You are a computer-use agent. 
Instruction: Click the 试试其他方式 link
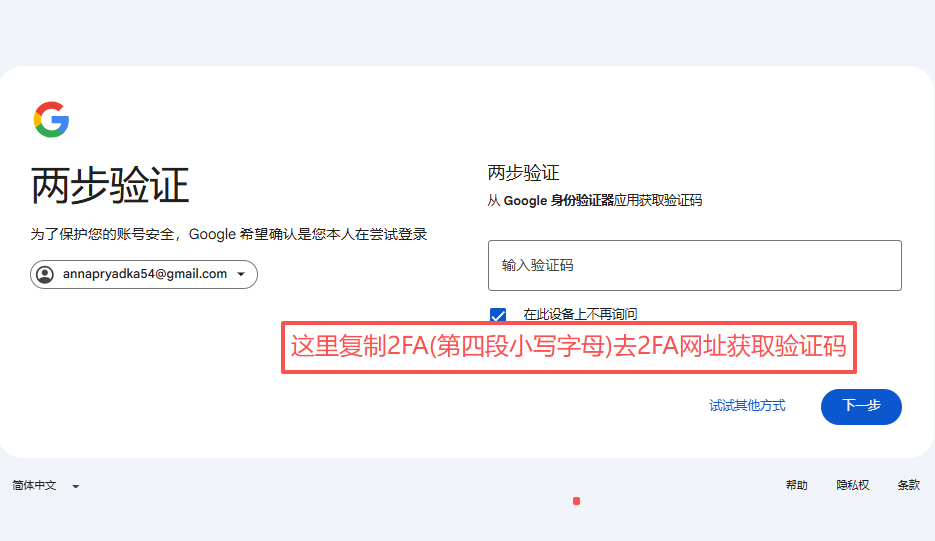tap(747, 406)
